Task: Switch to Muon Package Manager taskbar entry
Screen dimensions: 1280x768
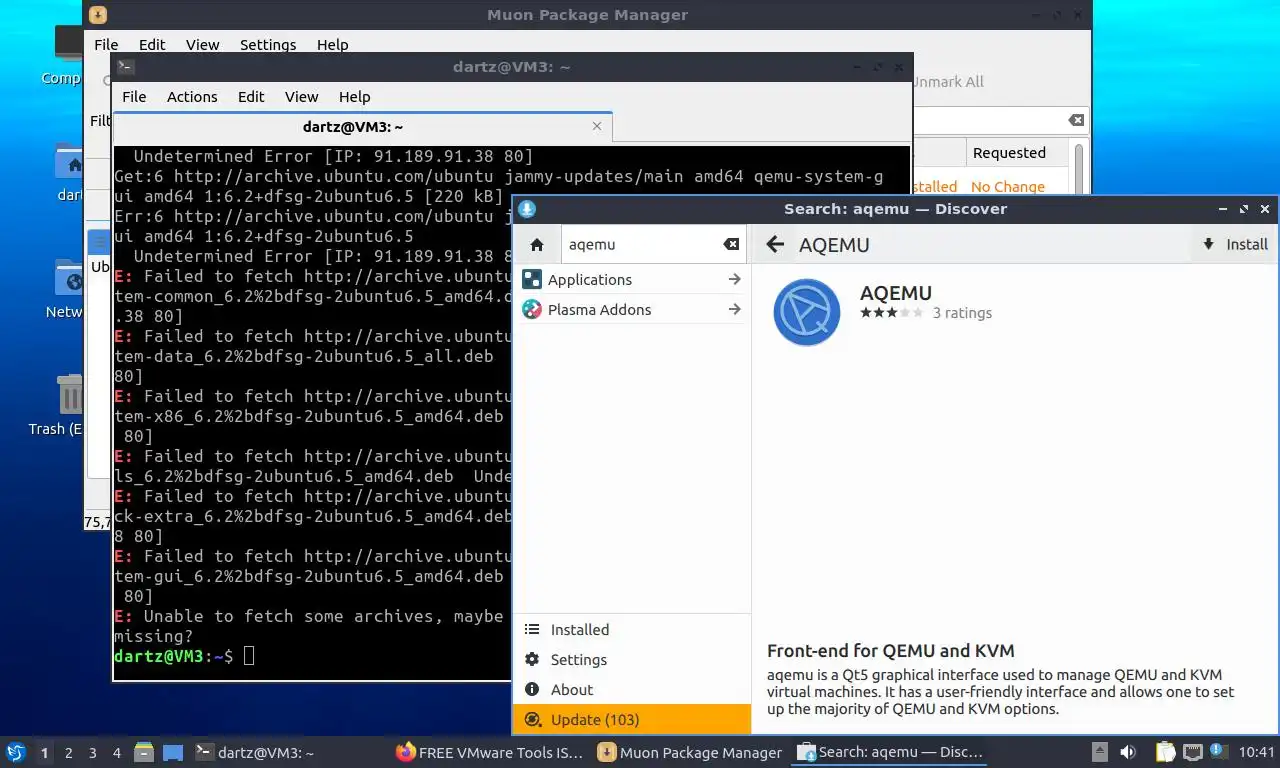Action: tap(690, 752)
